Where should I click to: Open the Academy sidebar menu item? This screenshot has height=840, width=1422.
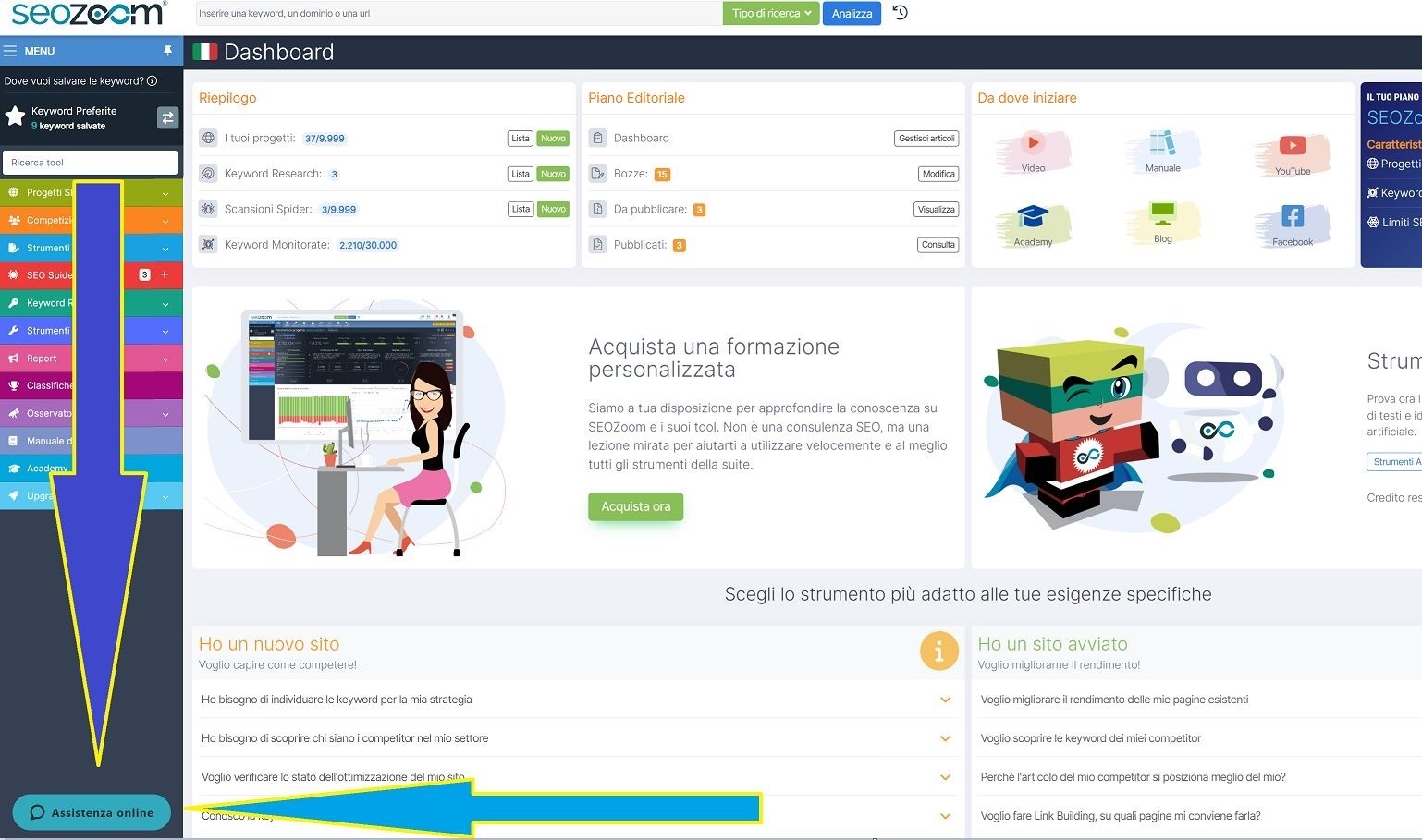(92, 469)
